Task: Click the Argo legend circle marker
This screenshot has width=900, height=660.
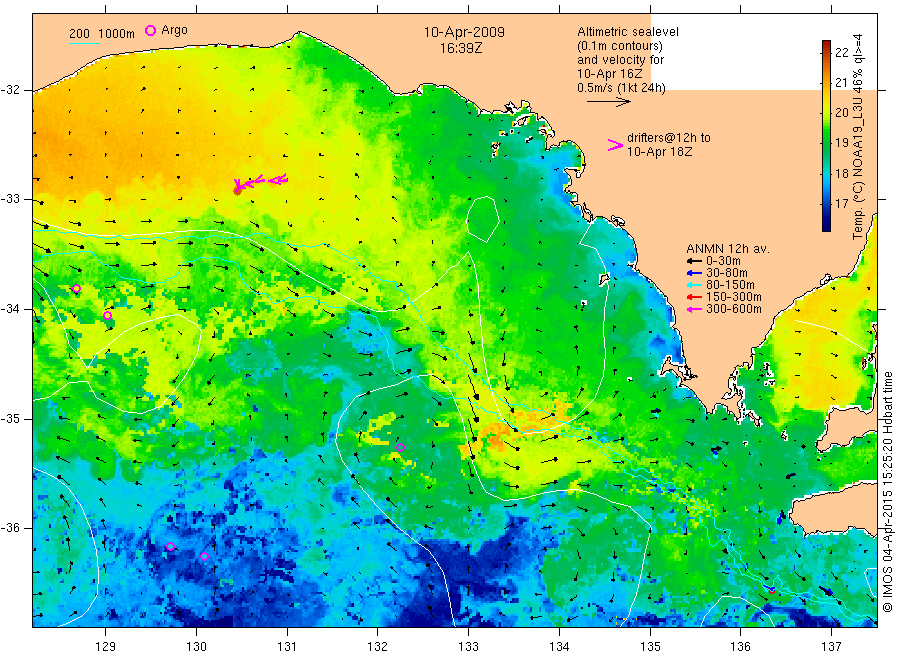Action: coord(150,30)
